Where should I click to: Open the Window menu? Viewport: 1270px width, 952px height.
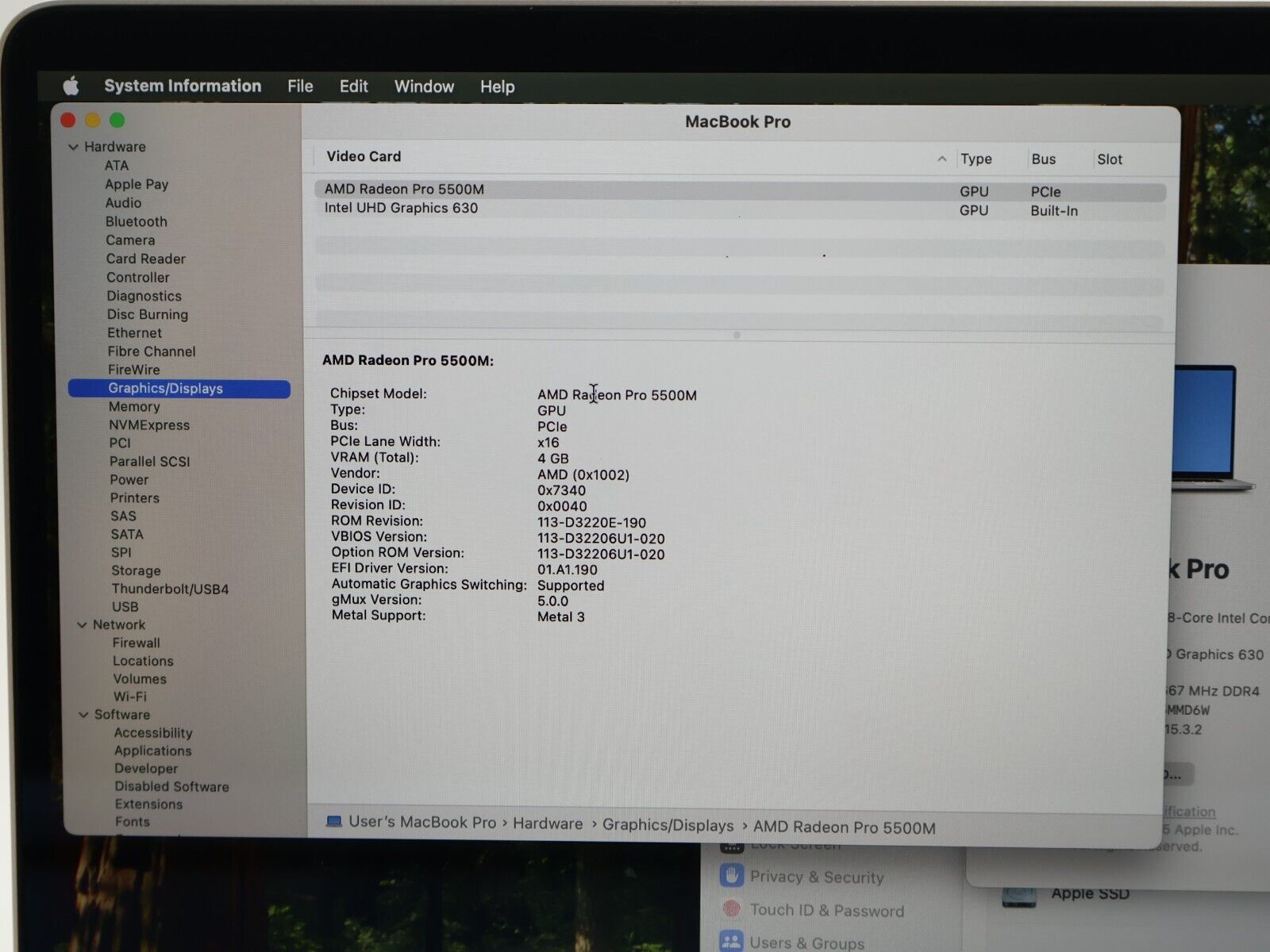pos(424,86)
